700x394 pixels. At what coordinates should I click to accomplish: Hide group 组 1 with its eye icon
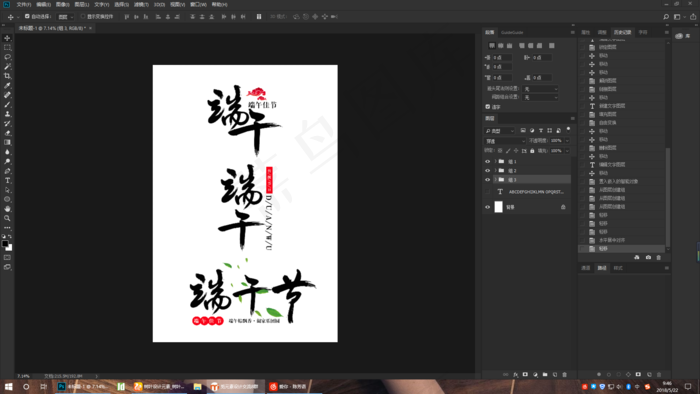(x=488, y=162)
